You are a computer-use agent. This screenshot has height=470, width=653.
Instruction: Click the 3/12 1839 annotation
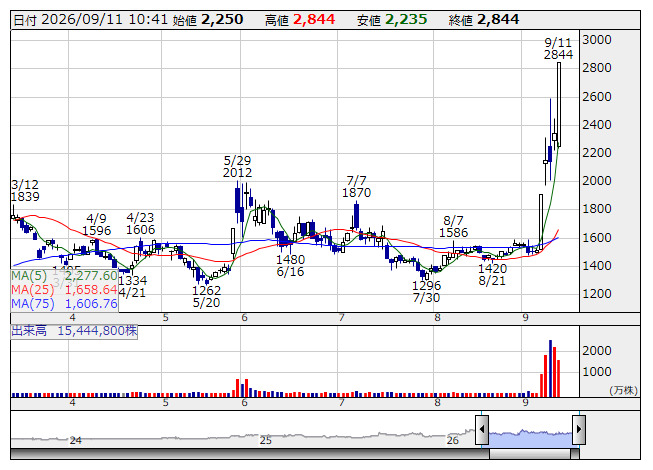(x=25, y=191)
